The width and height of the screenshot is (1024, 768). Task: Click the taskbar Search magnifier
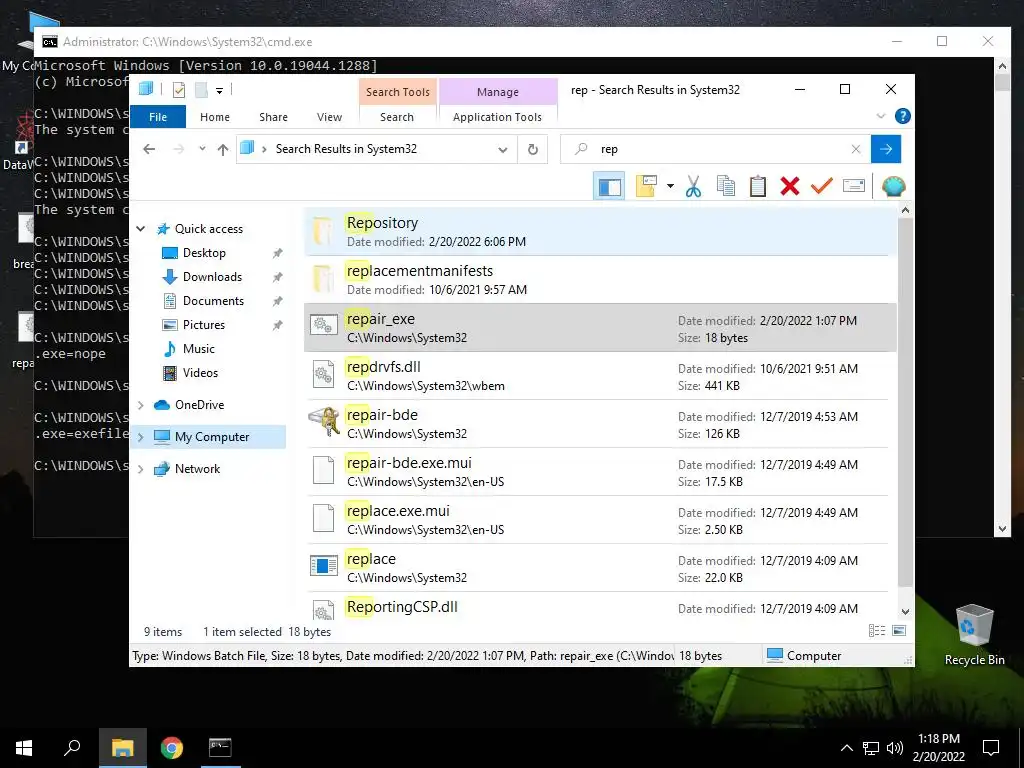coord(72,748)
